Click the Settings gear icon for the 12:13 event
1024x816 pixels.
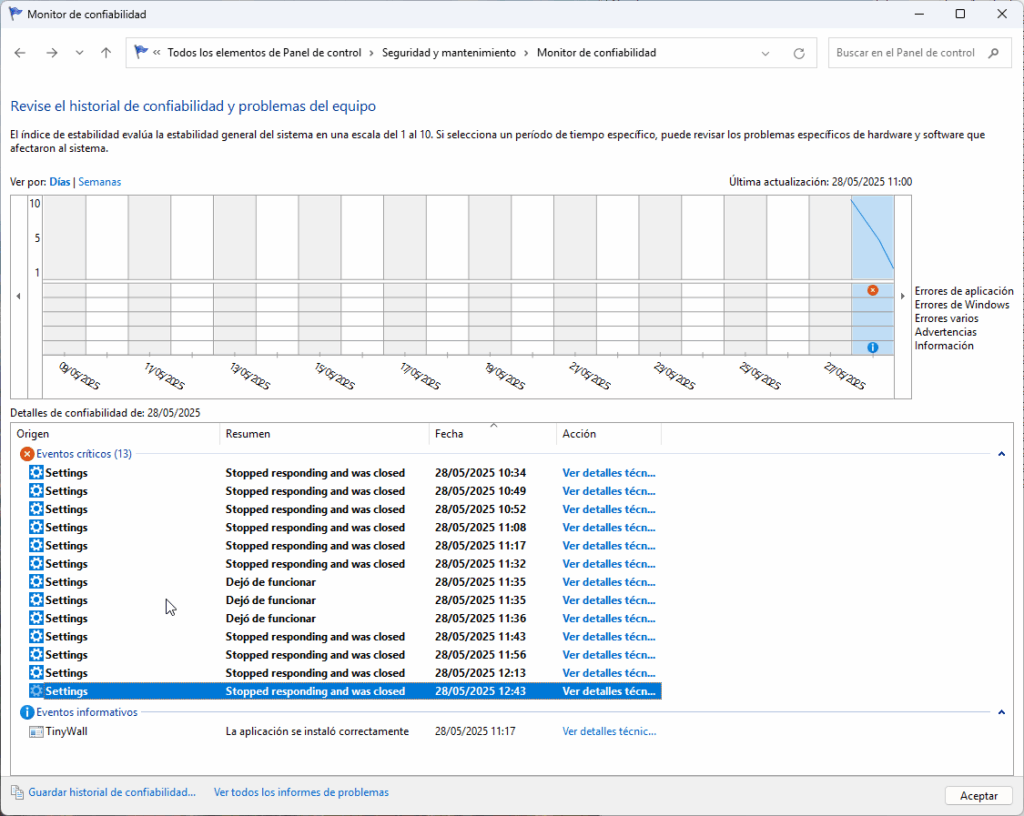[x=36, y=673]
